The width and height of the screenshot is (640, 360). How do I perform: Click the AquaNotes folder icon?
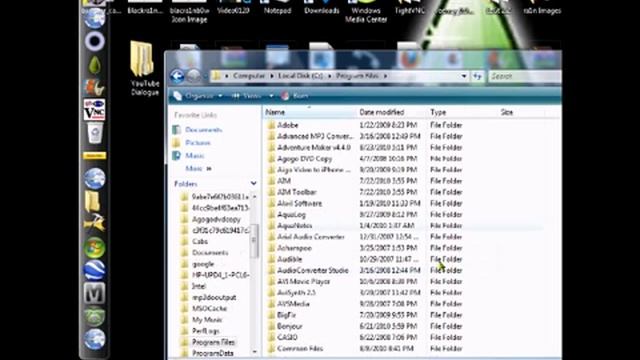[271, 226]
